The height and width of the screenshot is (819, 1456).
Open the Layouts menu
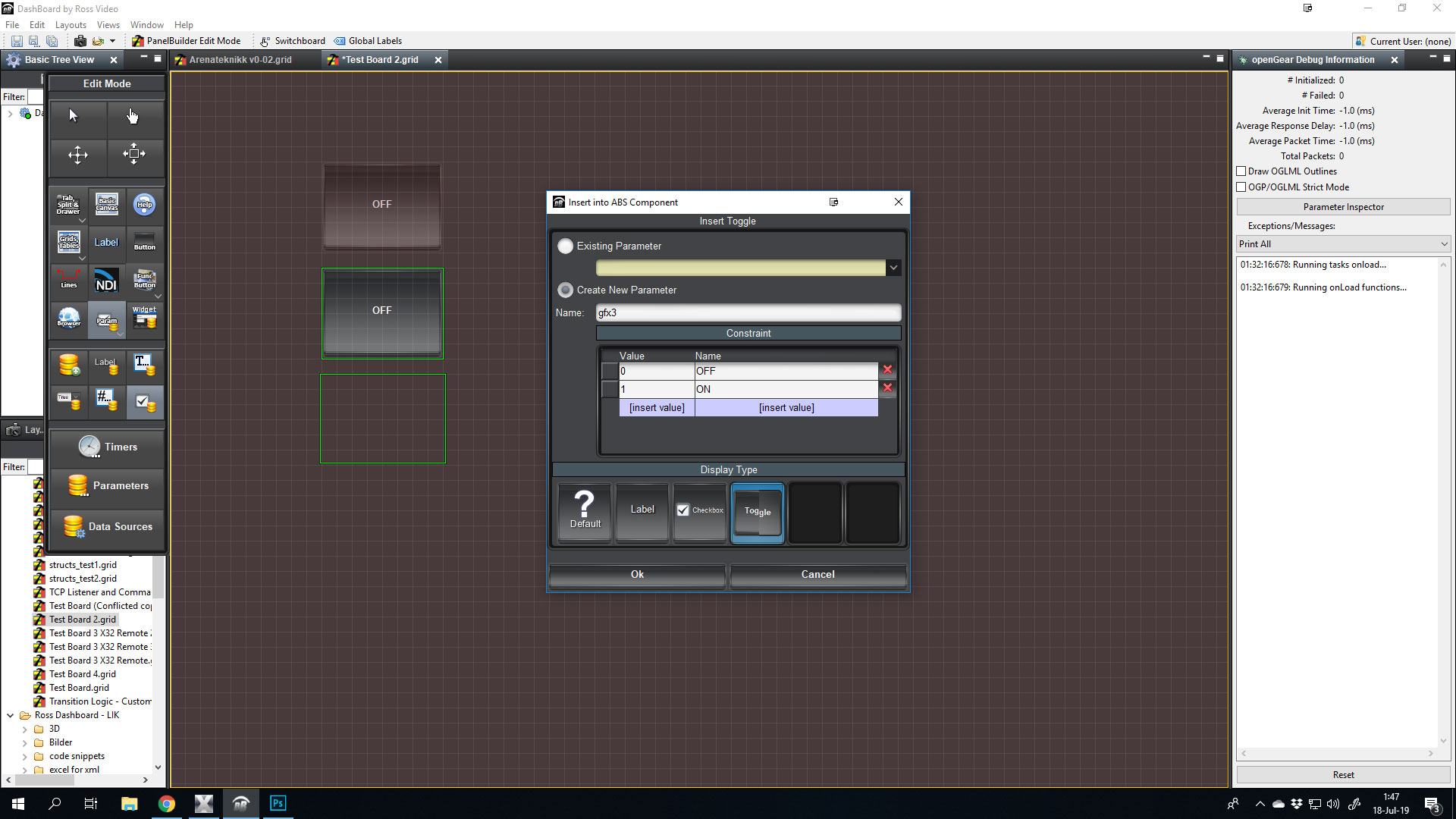(x=71, y=25)
